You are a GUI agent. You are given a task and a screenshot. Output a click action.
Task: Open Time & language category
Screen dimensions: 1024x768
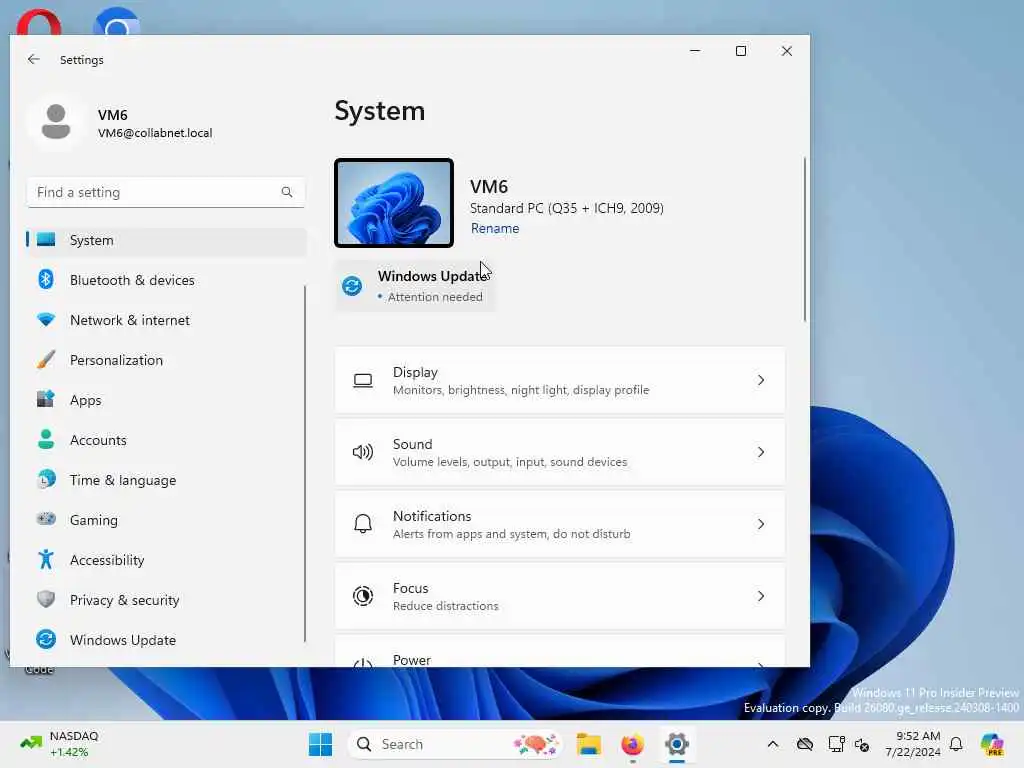(x=166, y=480)
